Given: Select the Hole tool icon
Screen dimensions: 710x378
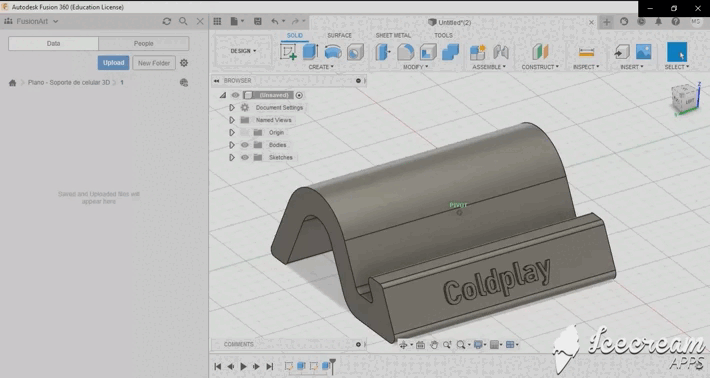Looking at the screenshot, I should point(355,52).
